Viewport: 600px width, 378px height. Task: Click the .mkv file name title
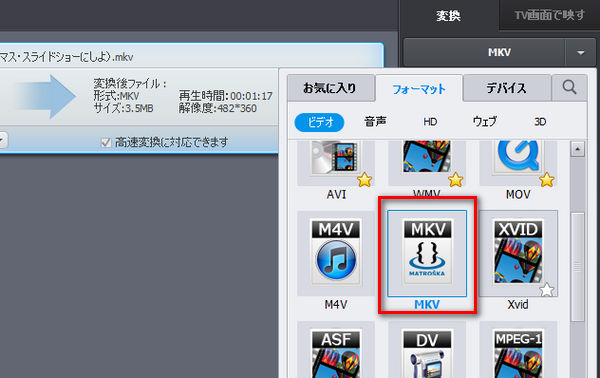pos(67,57)
